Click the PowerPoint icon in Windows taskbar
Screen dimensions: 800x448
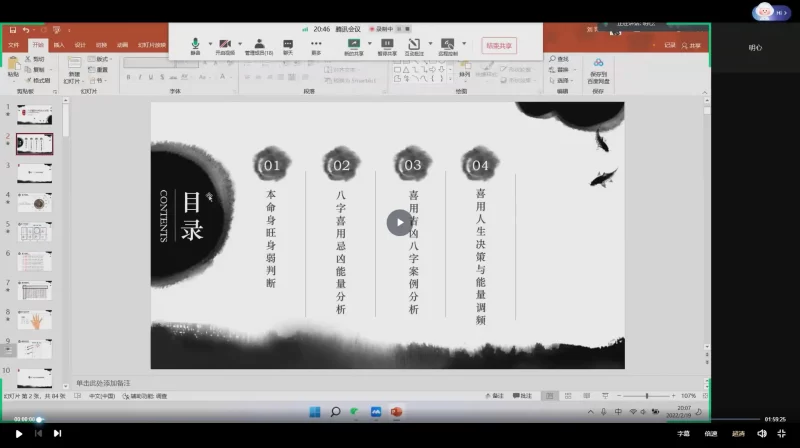tap(395, 411)
